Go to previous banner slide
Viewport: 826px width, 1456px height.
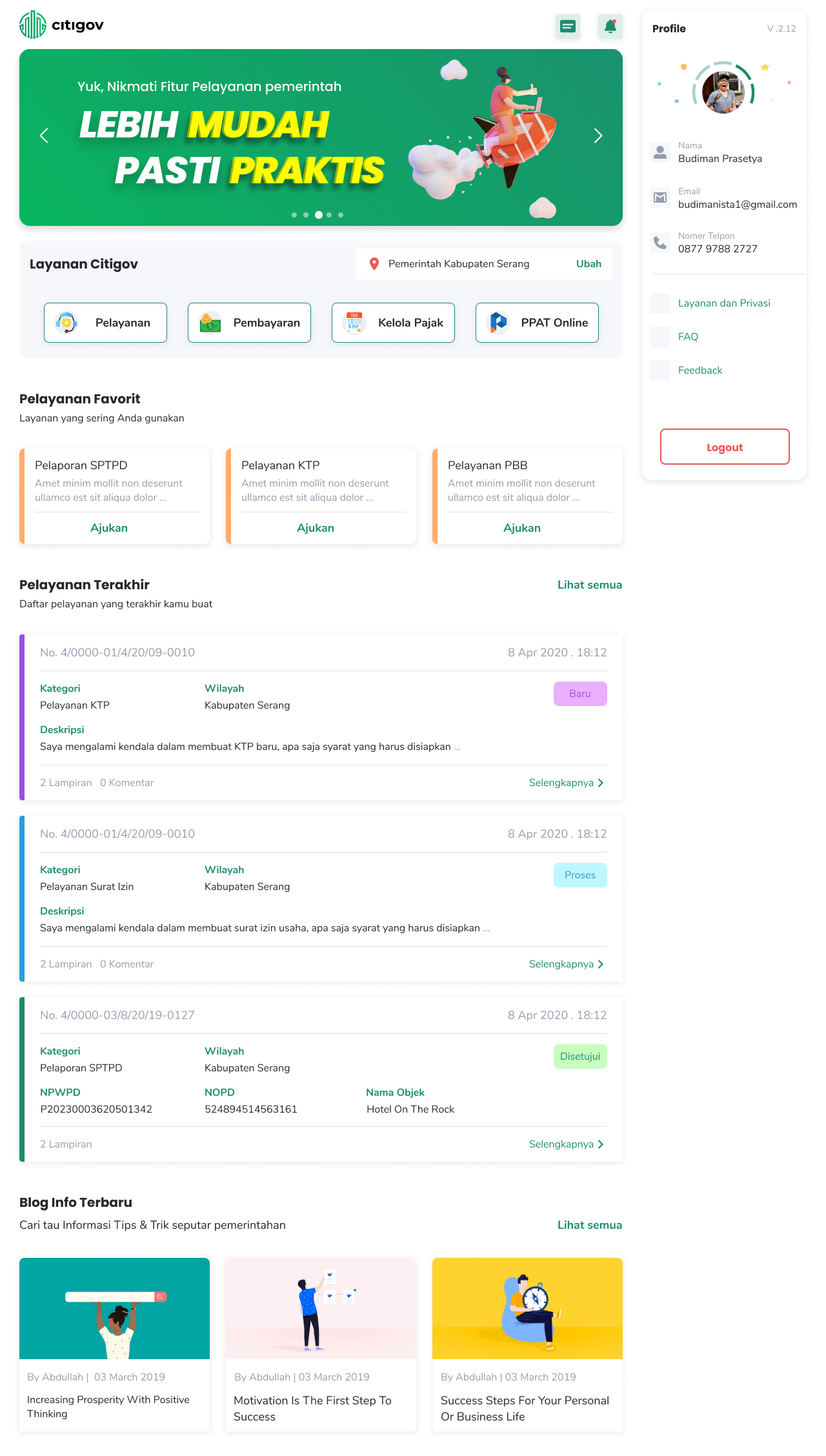point(44,136)
